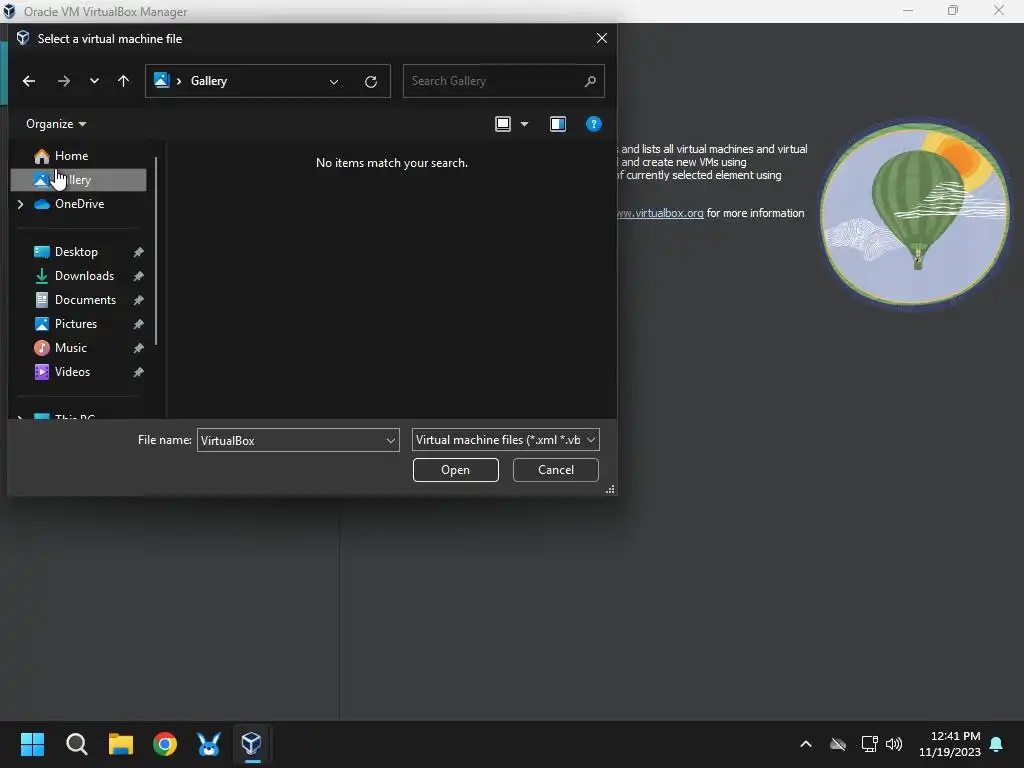Open File Explorer from taskbar
The width and height of the screenshot is (1024, 768).
(121, 744)
